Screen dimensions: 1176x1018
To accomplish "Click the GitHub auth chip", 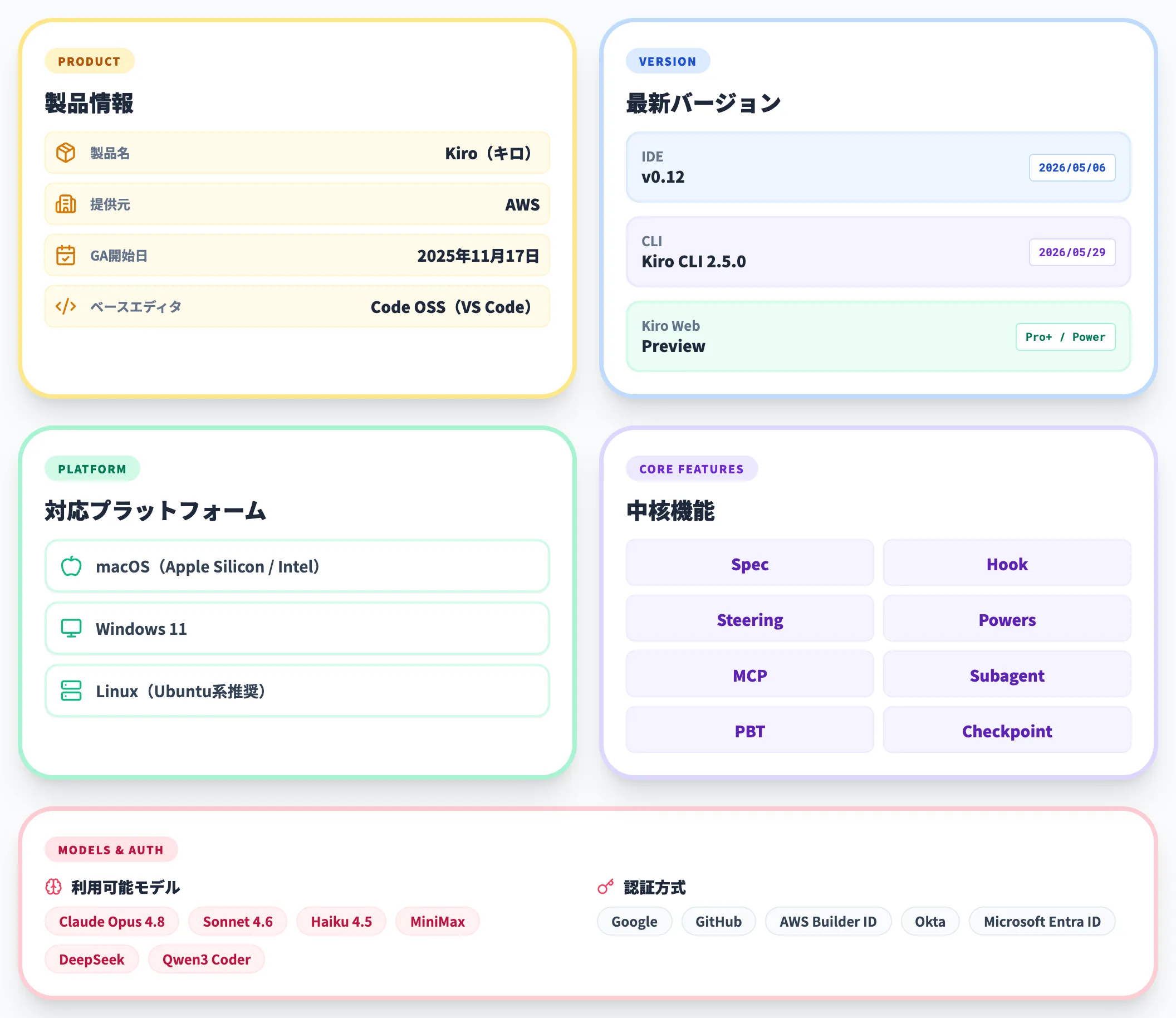I will coord(718,922).
